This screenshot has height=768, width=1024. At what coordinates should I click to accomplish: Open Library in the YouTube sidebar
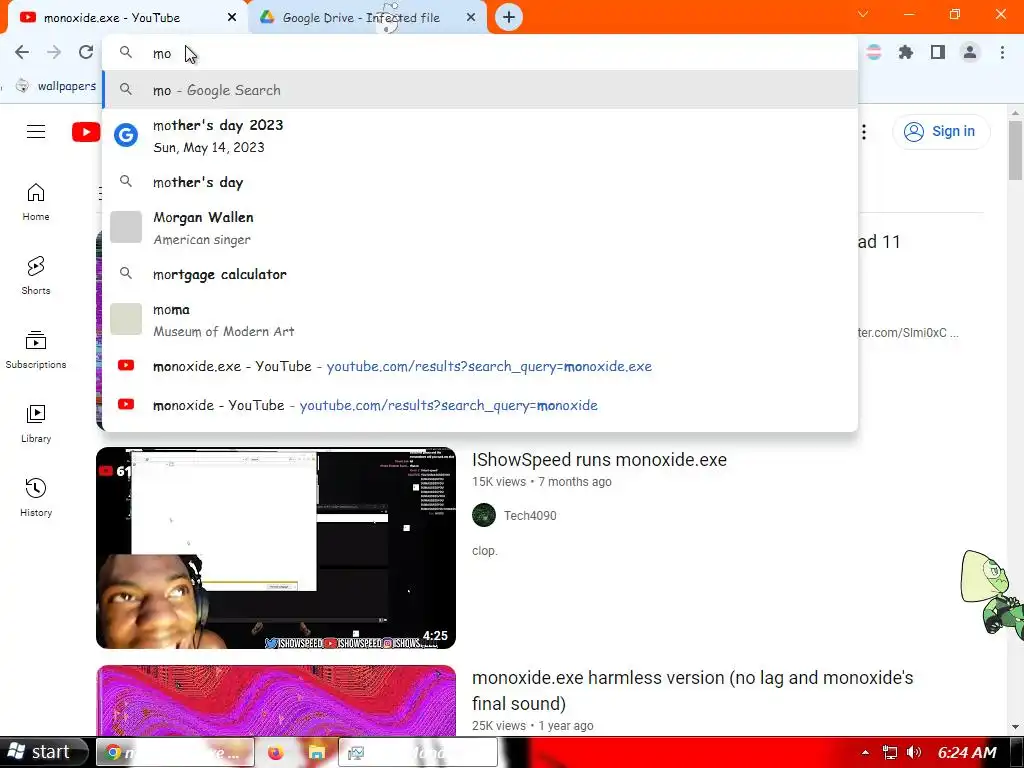click(36, 423)
